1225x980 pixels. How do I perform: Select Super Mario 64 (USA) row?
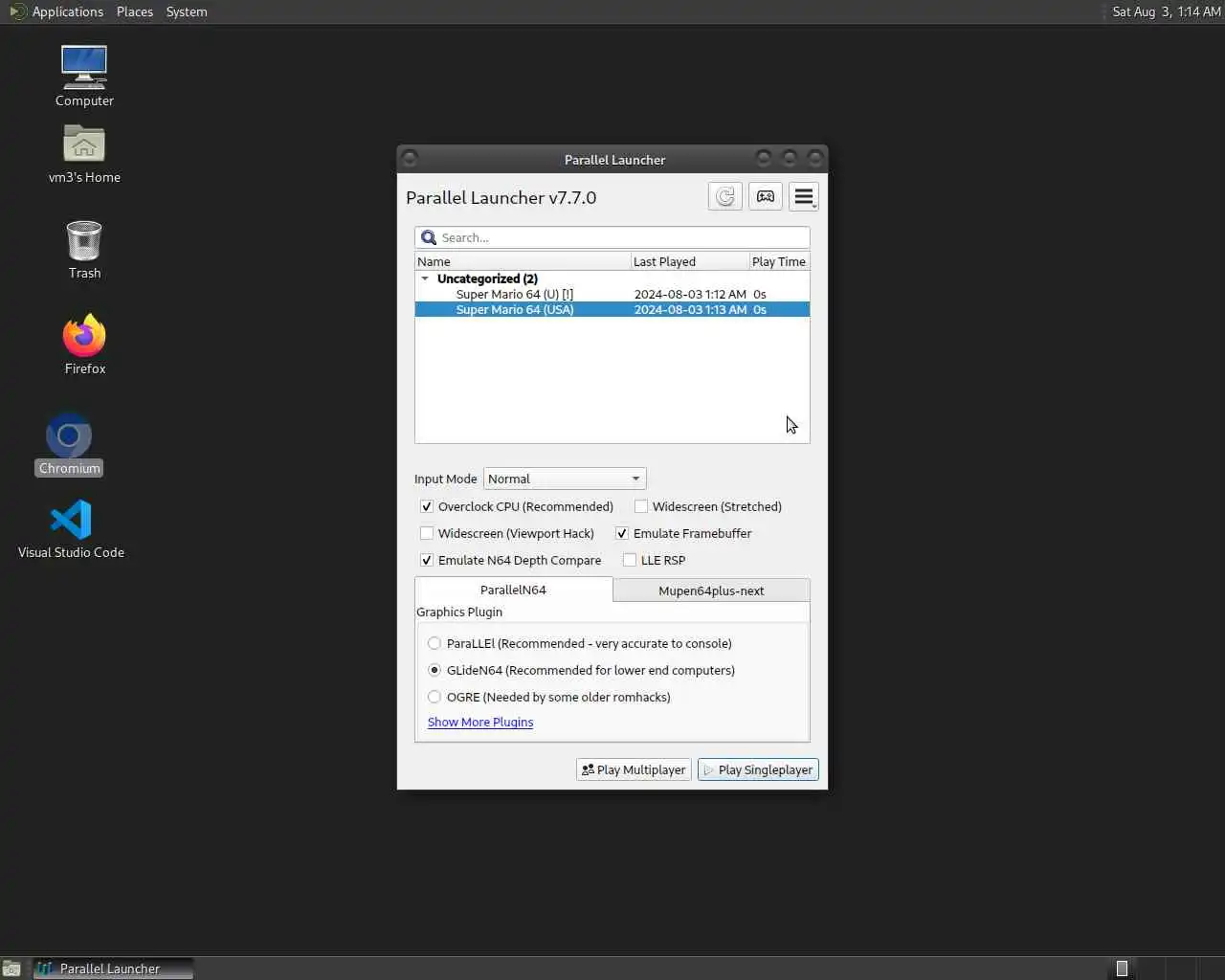(612, 309)
